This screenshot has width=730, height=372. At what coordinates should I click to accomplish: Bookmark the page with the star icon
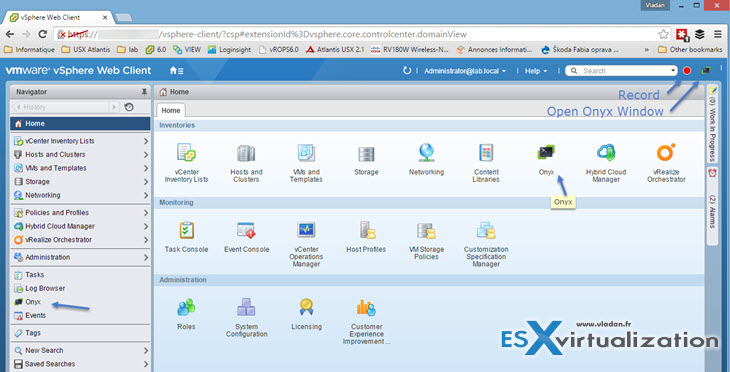(x=663, y=34)
